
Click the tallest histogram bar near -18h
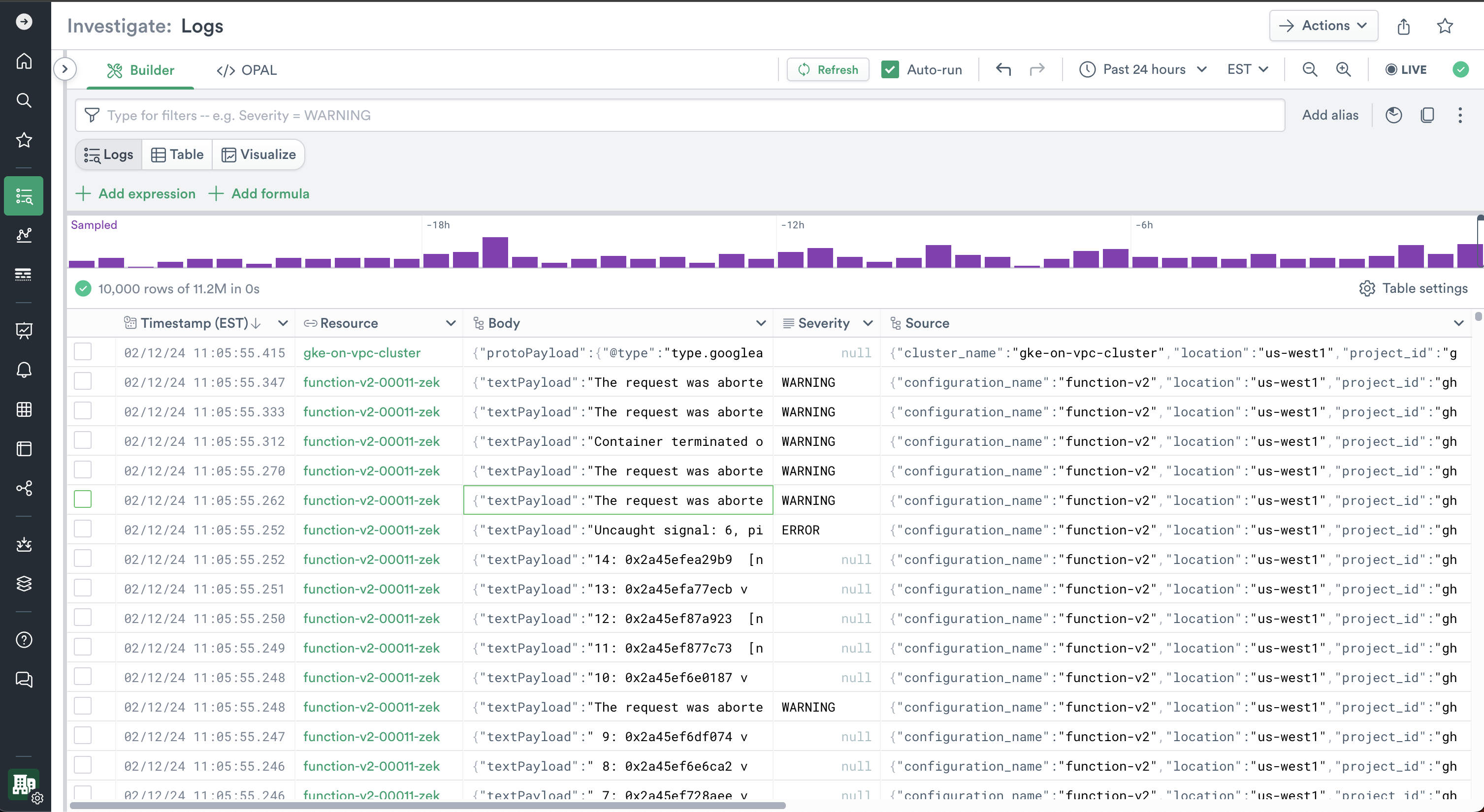[x=495, y=252]
